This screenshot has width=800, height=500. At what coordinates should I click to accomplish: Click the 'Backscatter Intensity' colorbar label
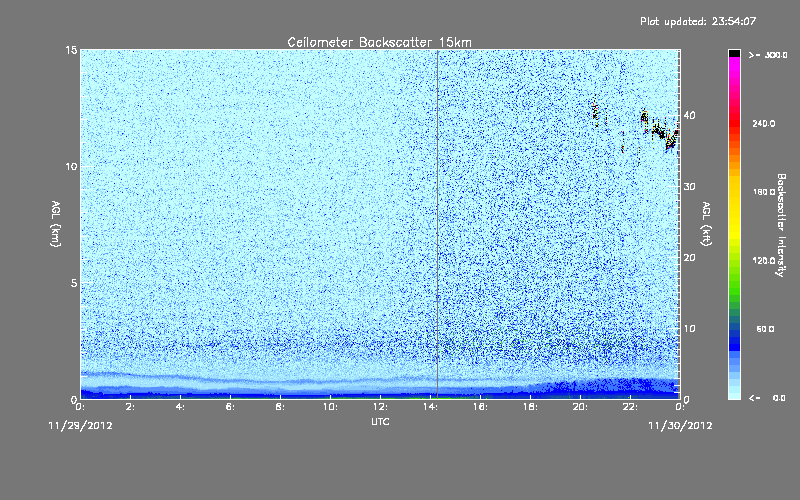coord(781,225)
